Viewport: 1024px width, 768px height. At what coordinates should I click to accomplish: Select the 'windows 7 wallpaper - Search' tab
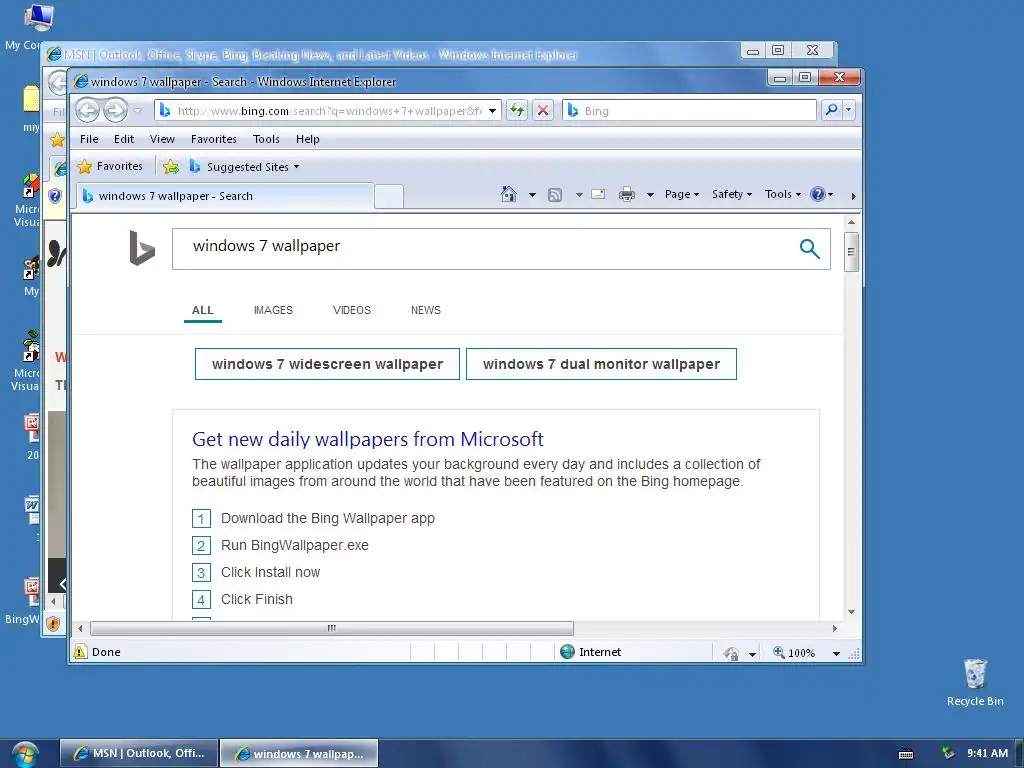click(225, 196)
